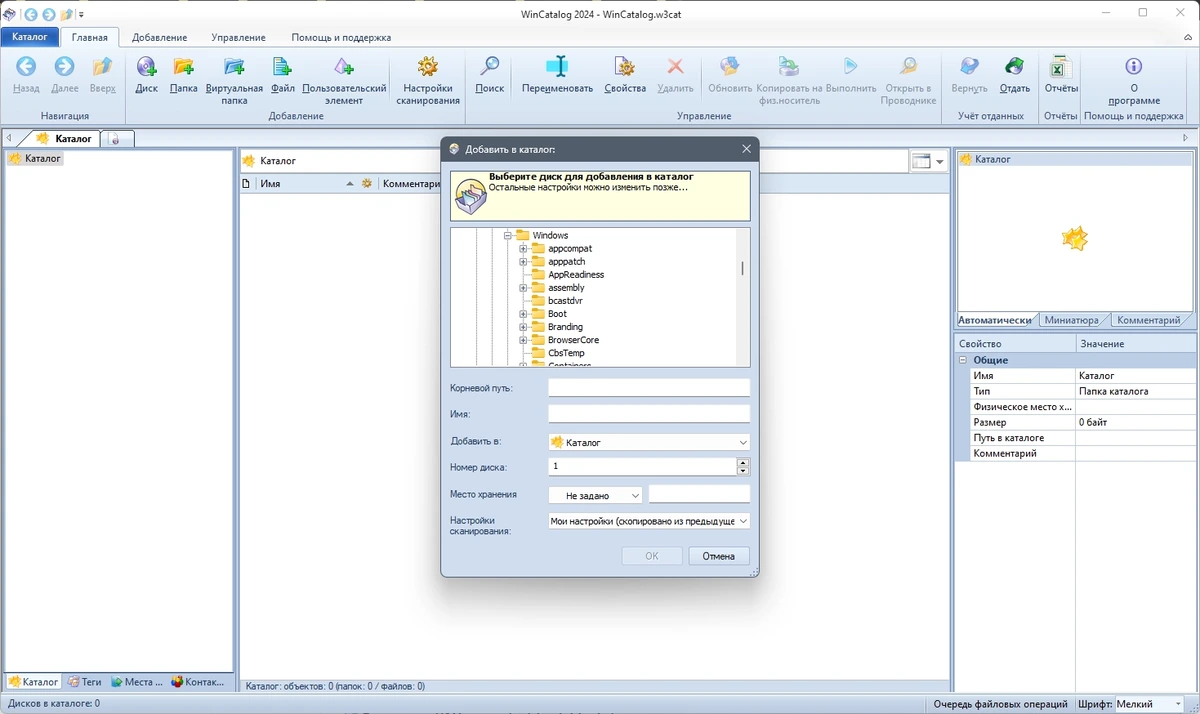
Task: Click the Выполнить play icon
Action: pyautogui.click(x=850, y=67)
